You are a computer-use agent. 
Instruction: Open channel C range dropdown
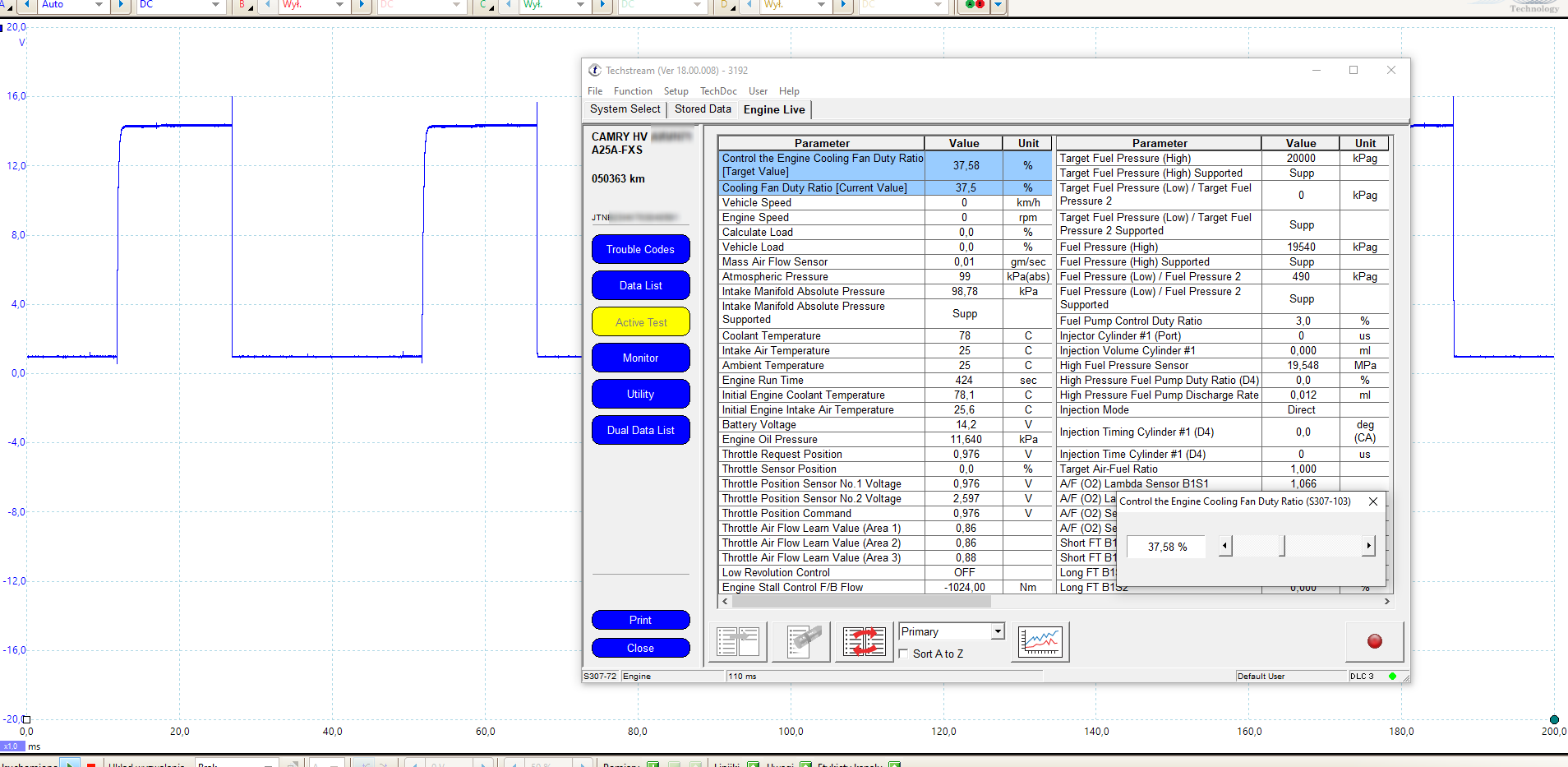pos(554,5)
